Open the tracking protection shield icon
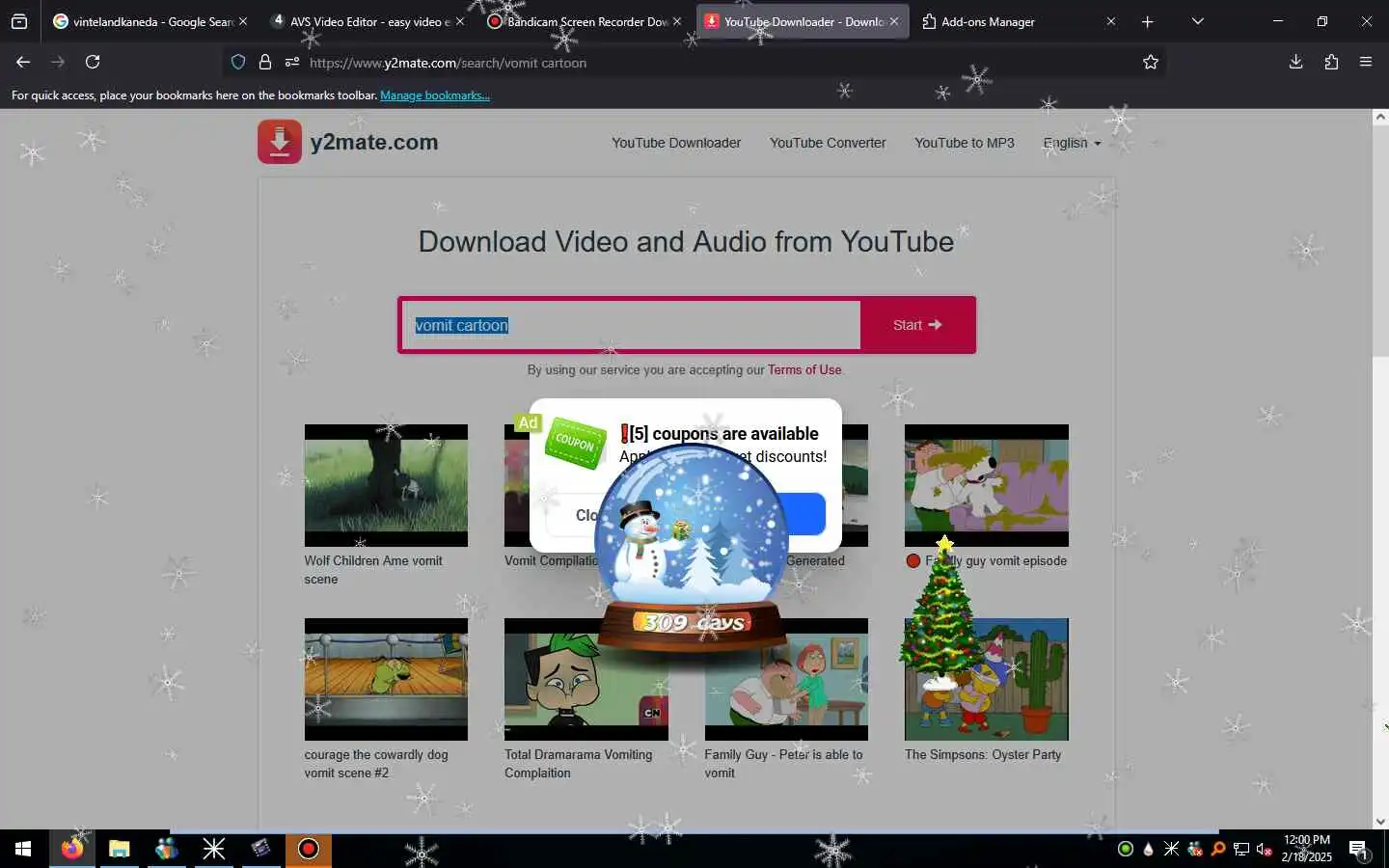Image resolution: width=1389 pixels, height=868 pixels. (238, 63)
